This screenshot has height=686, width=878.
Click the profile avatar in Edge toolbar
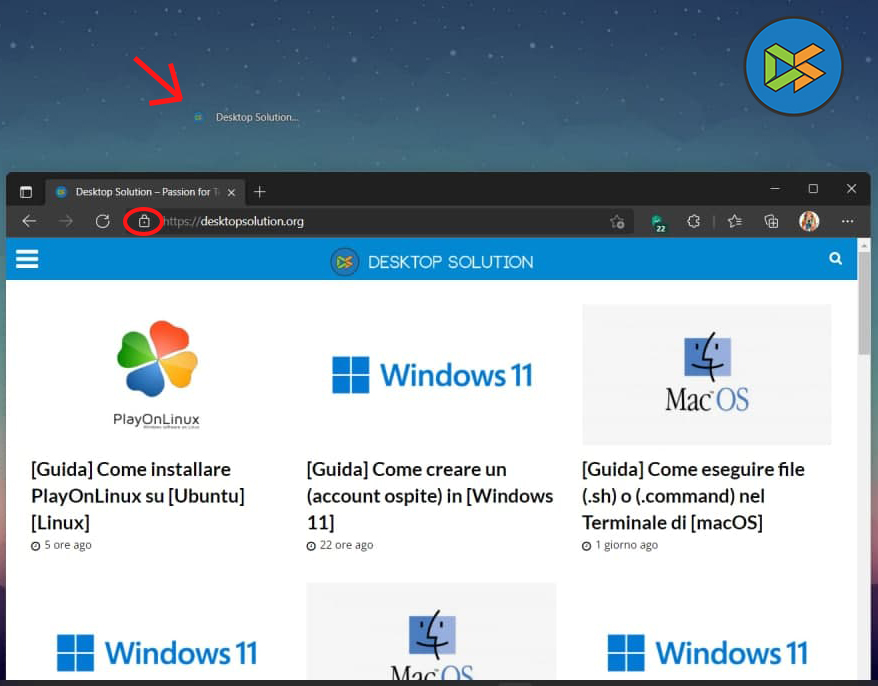point(809,221)
